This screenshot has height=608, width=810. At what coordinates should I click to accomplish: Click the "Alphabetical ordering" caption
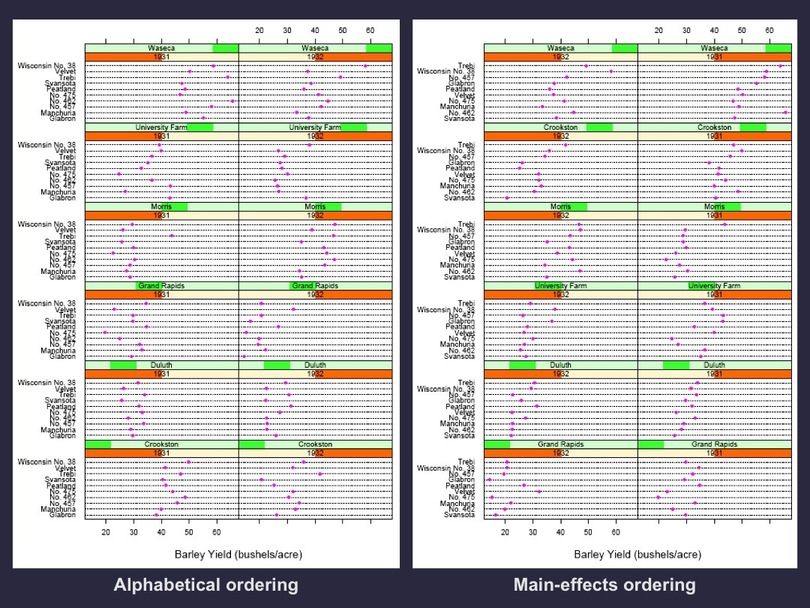coord(206,585)
